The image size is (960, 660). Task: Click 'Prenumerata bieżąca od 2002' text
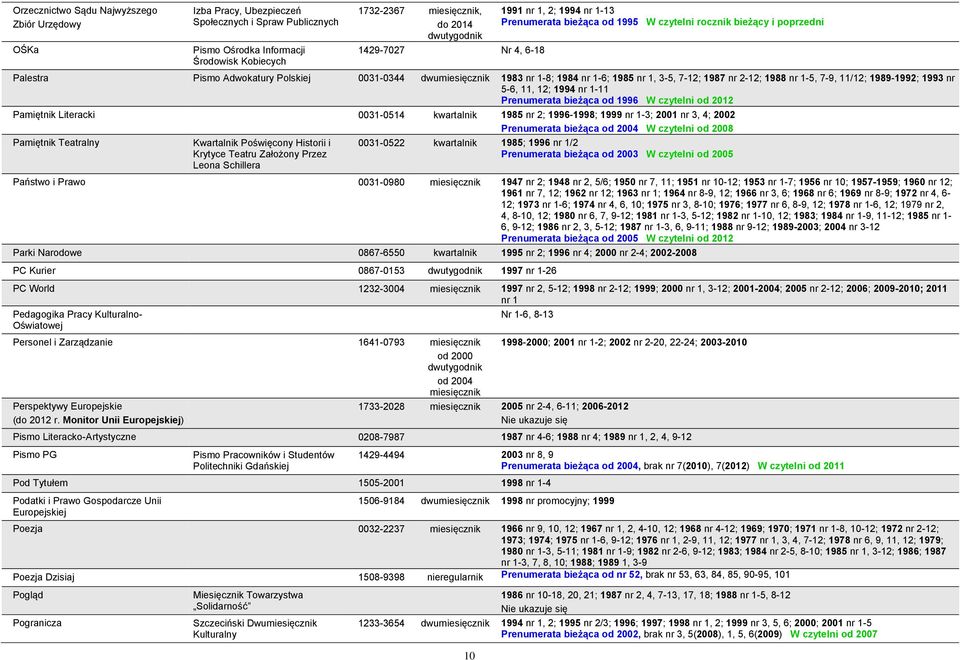point(569,634)
